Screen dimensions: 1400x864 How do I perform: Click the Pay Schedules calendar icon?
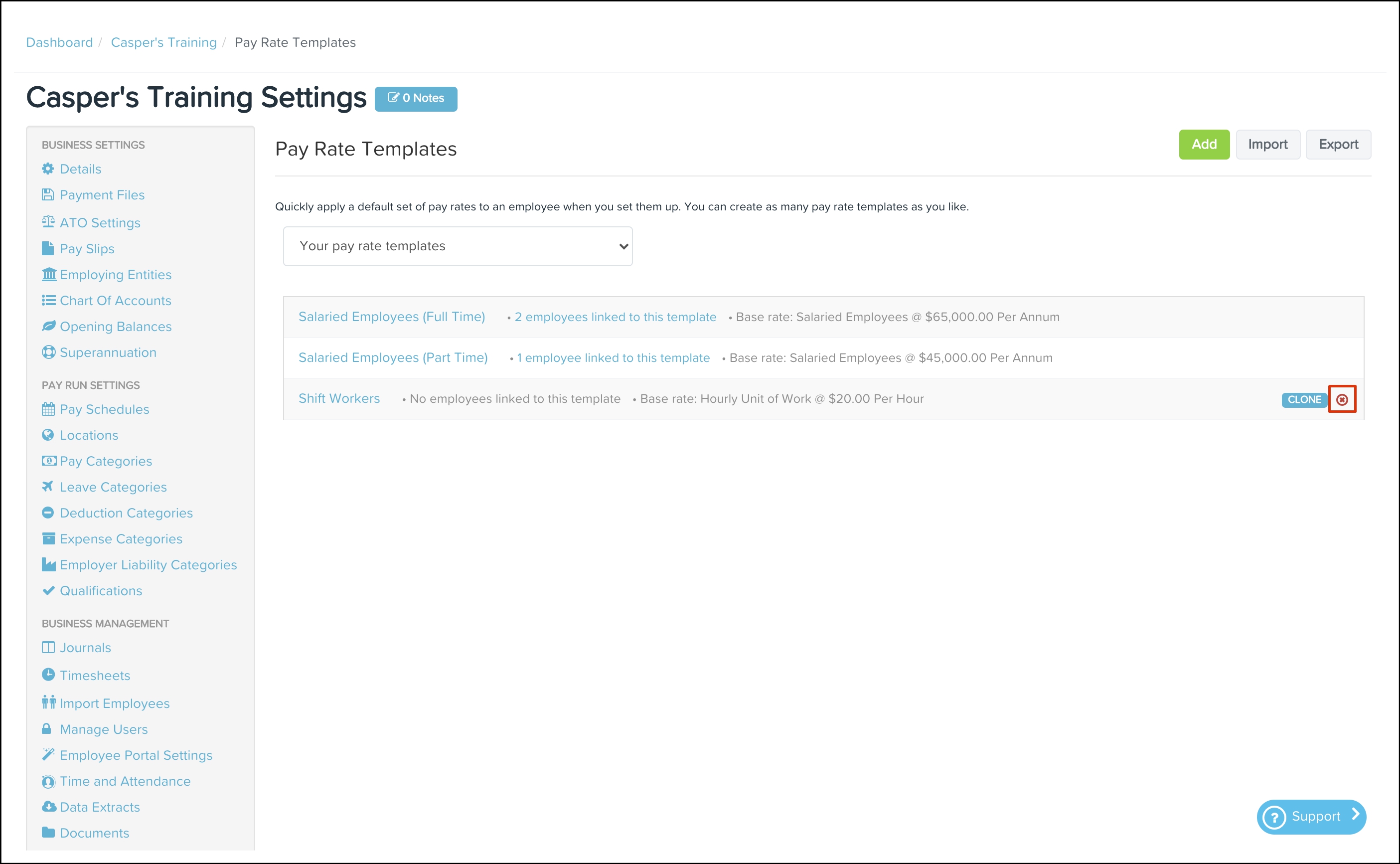click(x=48, y=409)
